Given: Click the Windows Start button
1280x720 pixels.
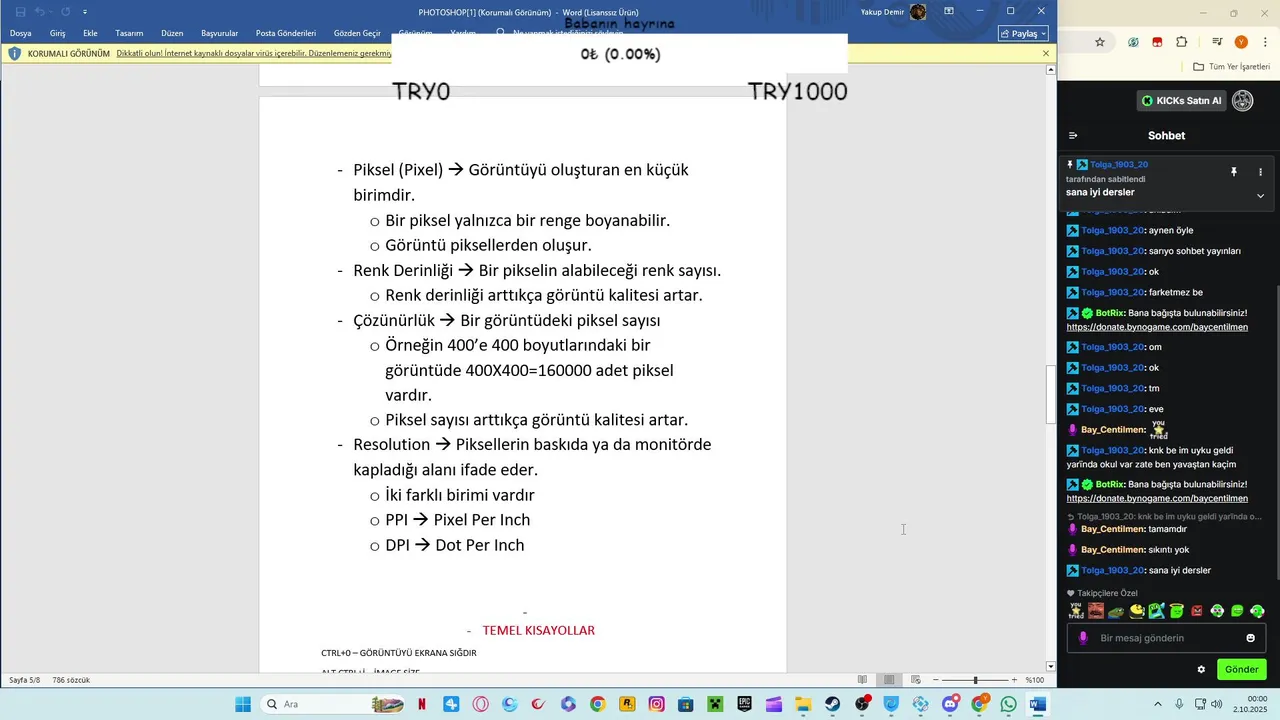Looking at the screenshot, I should (x=243, y=704).
